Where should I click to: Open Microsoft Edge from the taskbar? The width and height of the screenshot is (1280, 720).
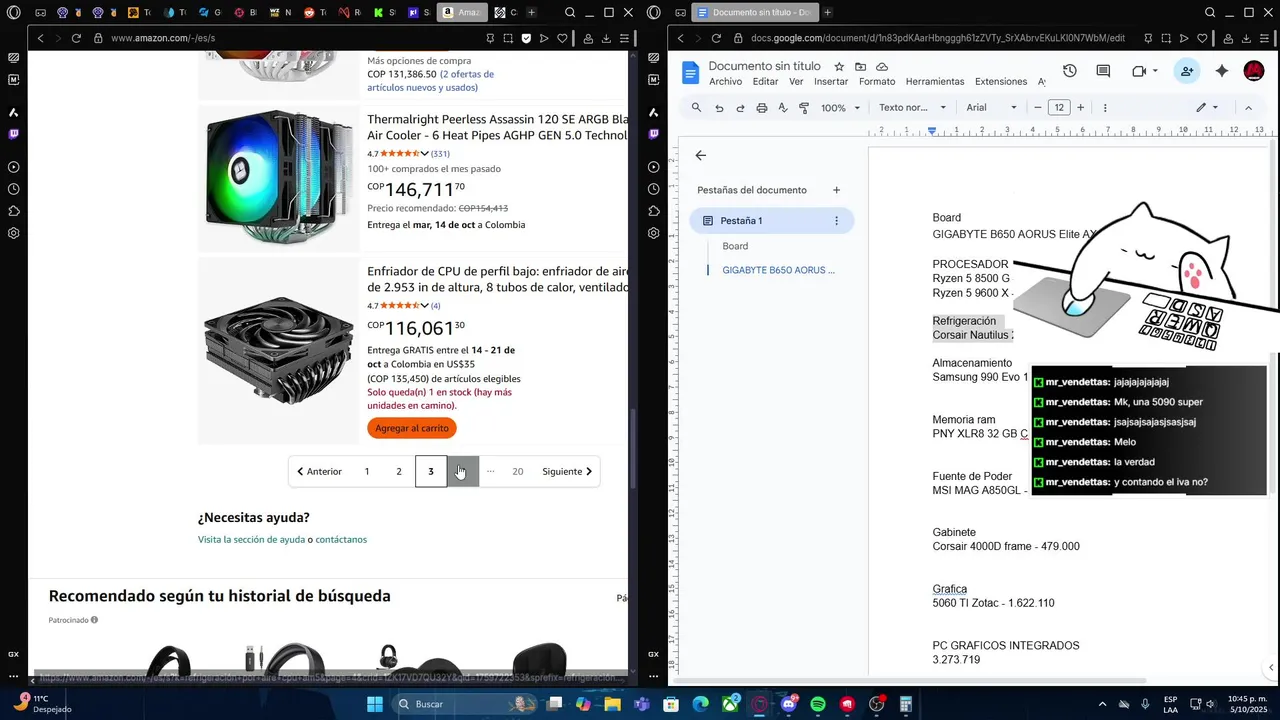click(x=701, y=704)
